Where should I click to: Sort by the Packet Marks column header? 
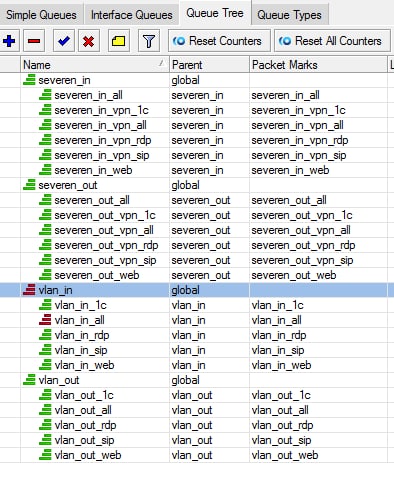tap(318, 65)
